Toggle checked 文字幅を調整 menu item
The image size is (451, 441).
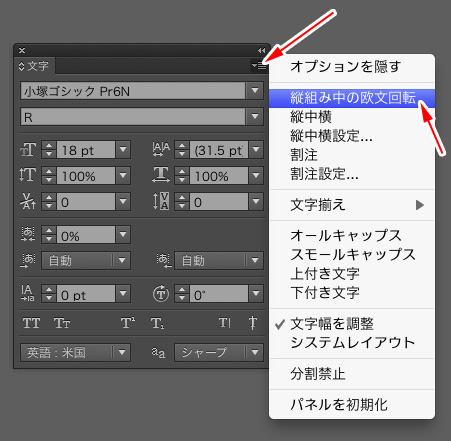pyautogui.click(x=352, y=324)
